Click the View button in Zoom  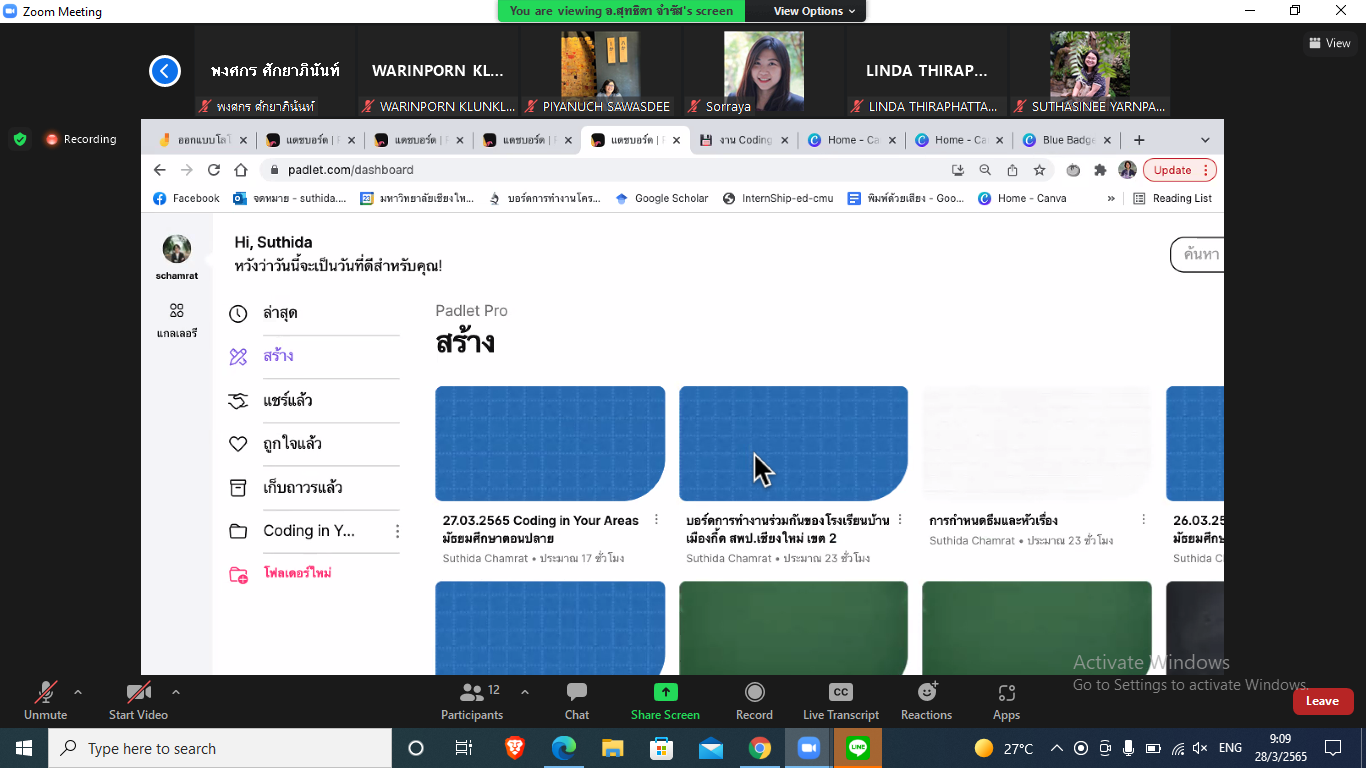tap(1330, 43)
